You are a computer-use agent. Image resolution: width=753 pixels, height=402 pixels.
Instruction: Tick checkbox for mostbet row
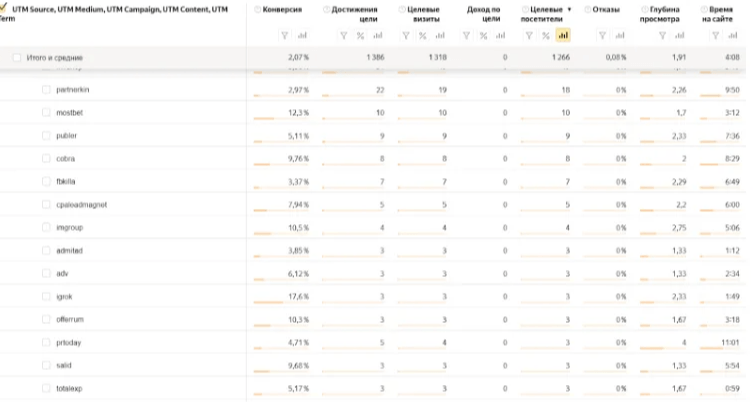tap(46, 113)
